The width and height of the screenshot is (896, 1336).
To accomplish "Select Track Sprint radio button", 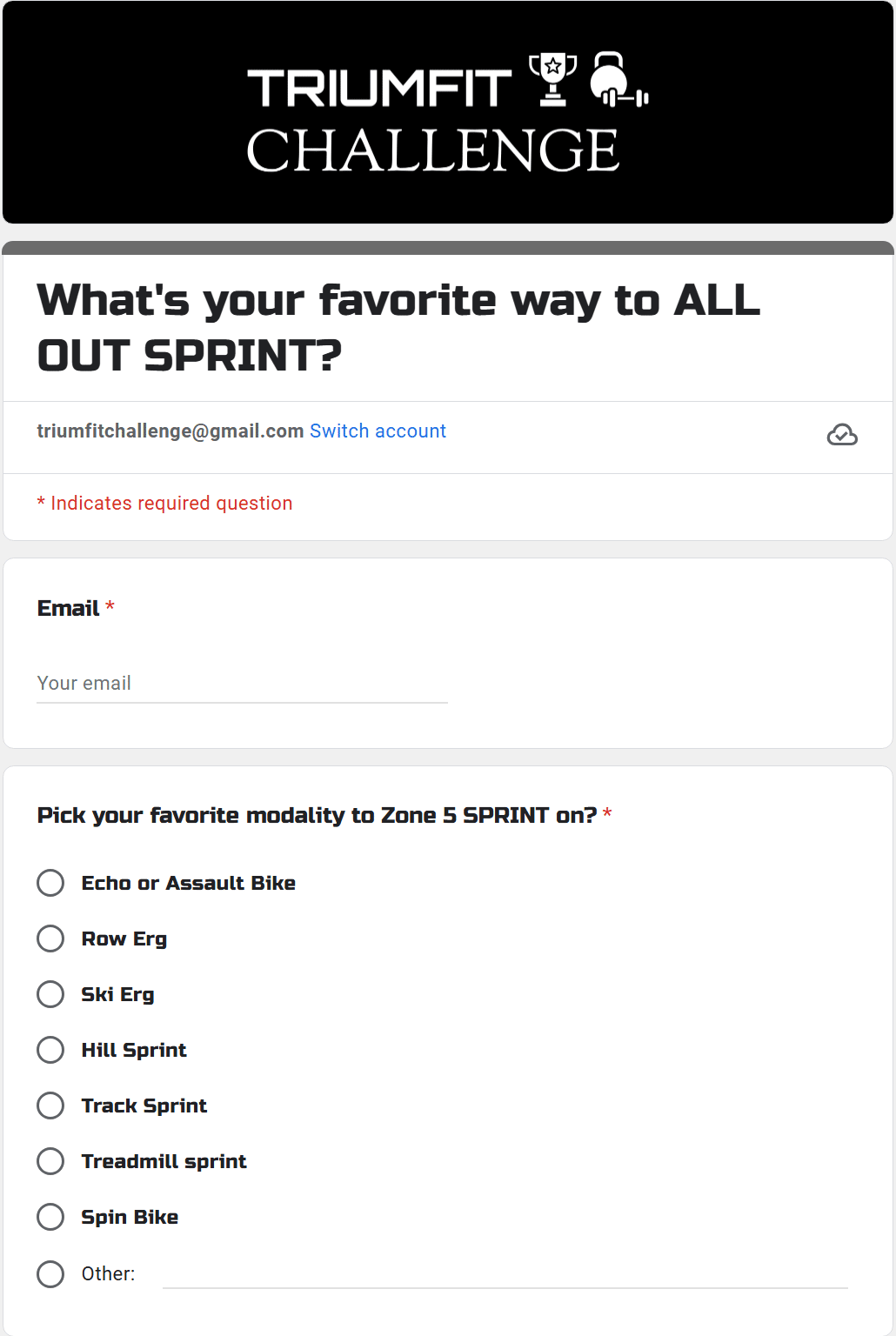I will (50, 1106).
